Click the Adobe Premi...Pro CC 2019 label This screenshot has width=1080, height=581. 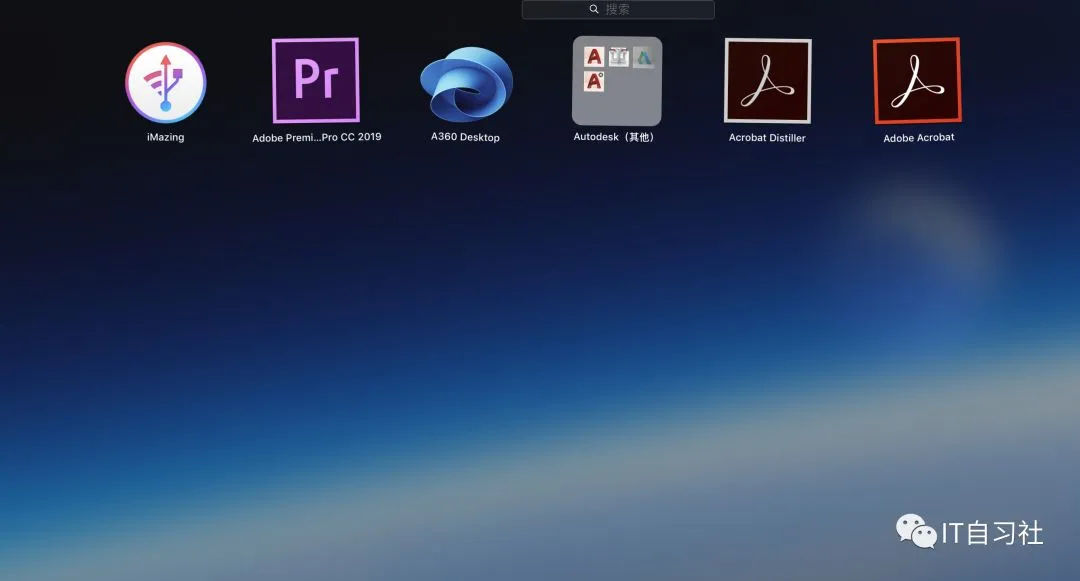(317, 137)
